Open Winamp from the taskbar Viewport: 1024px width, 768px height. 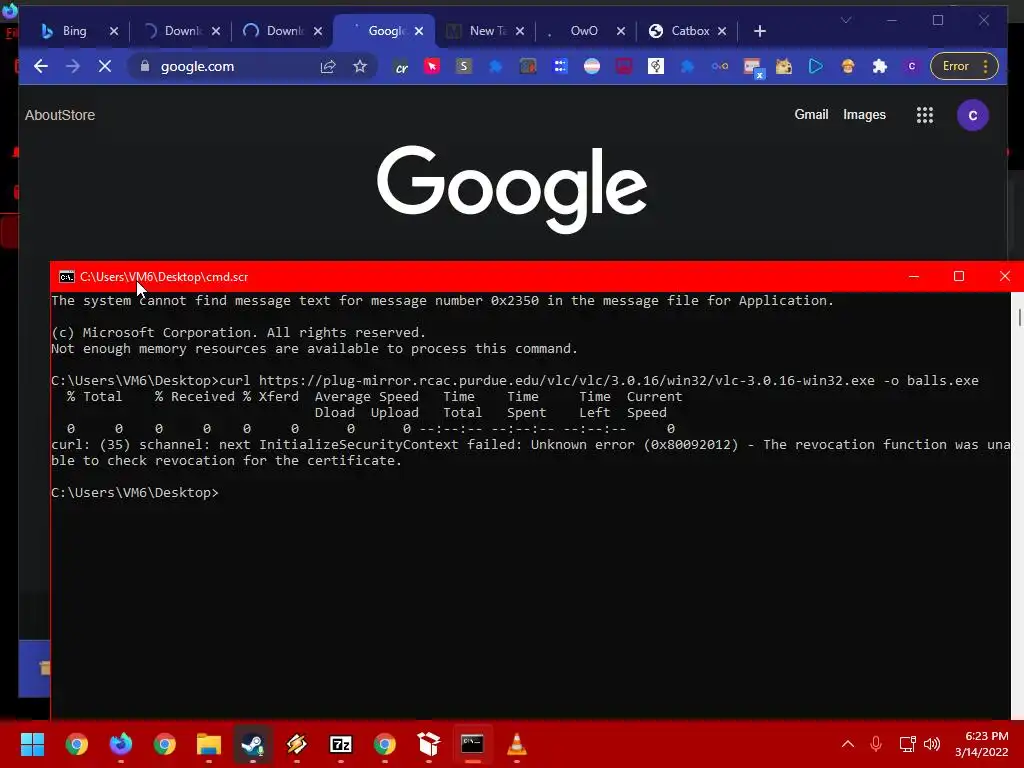(x=296, y=744)
